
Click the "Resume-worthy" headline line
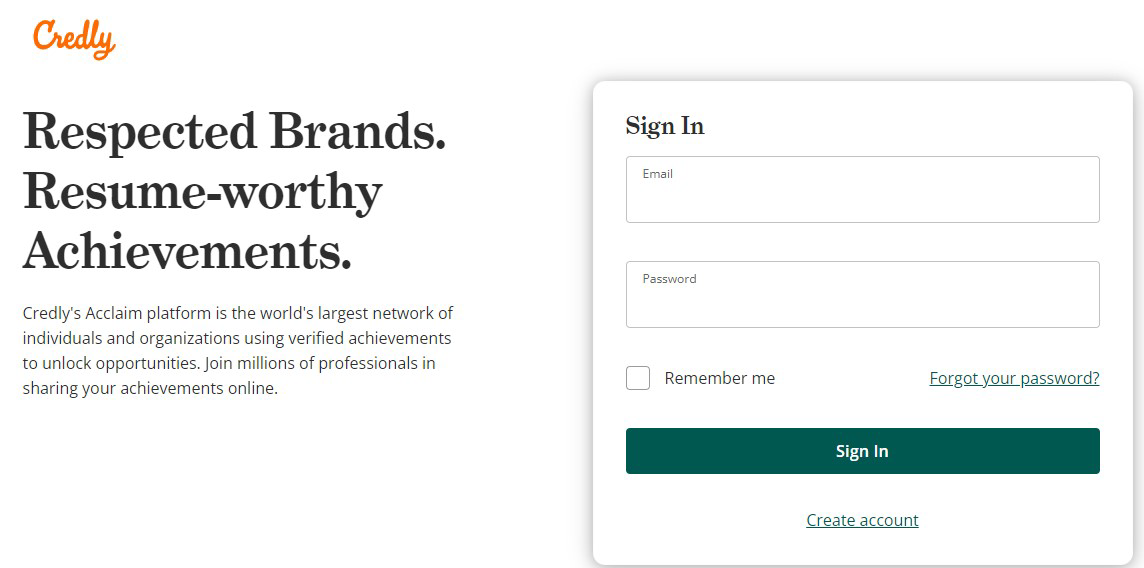(202, 191)
